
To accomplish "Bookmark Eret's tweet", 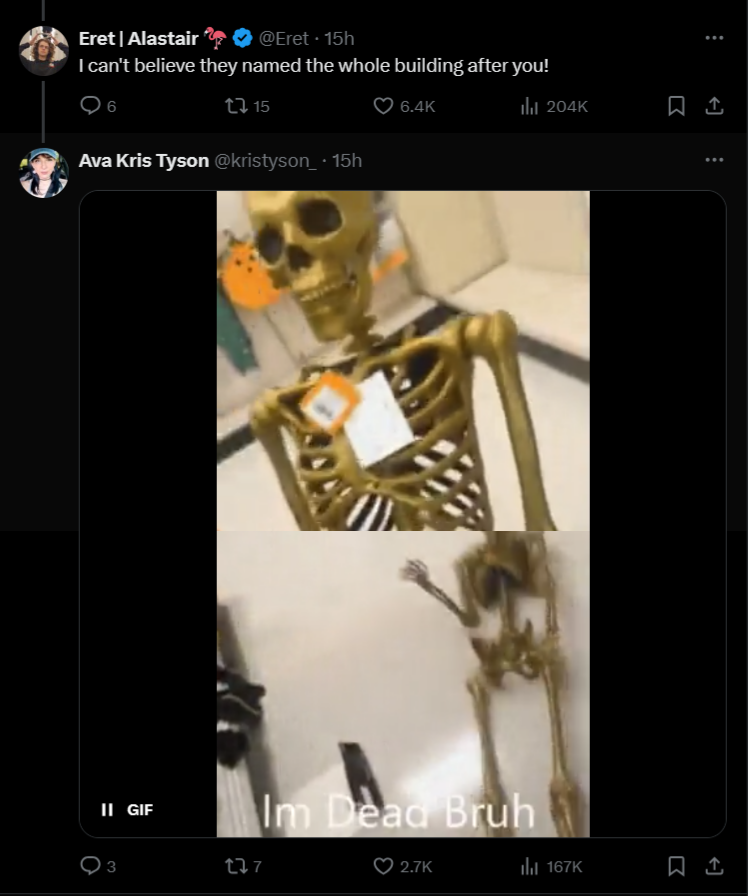I will [x=677, y=106].
